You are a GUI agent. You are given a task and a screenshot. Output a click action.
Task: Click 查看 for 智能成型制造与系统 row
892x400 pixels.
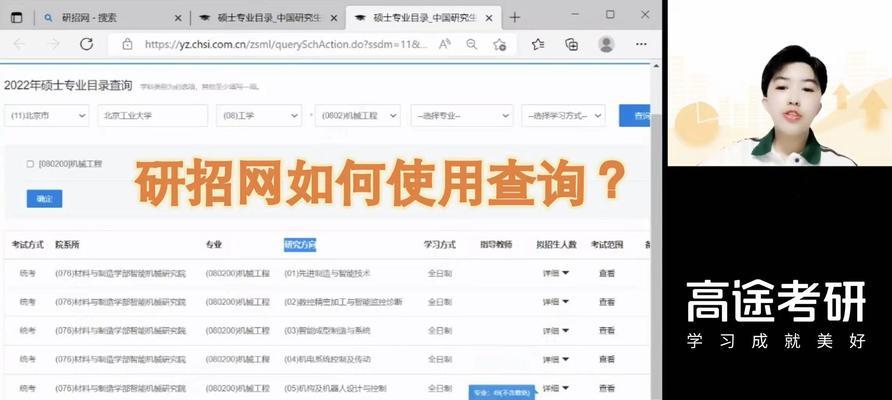(607, 331)
